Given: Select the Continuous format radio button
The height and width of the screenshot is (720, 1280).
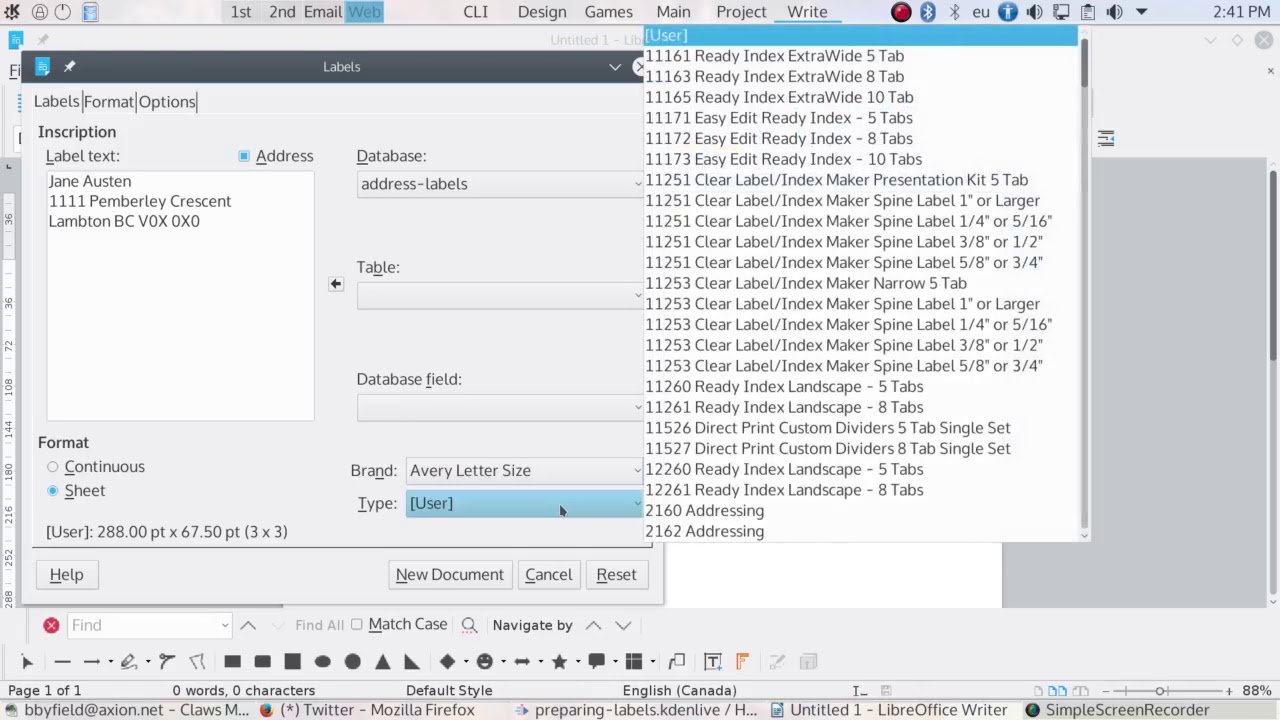Looking at the screenshot, I should pos(53,467).
